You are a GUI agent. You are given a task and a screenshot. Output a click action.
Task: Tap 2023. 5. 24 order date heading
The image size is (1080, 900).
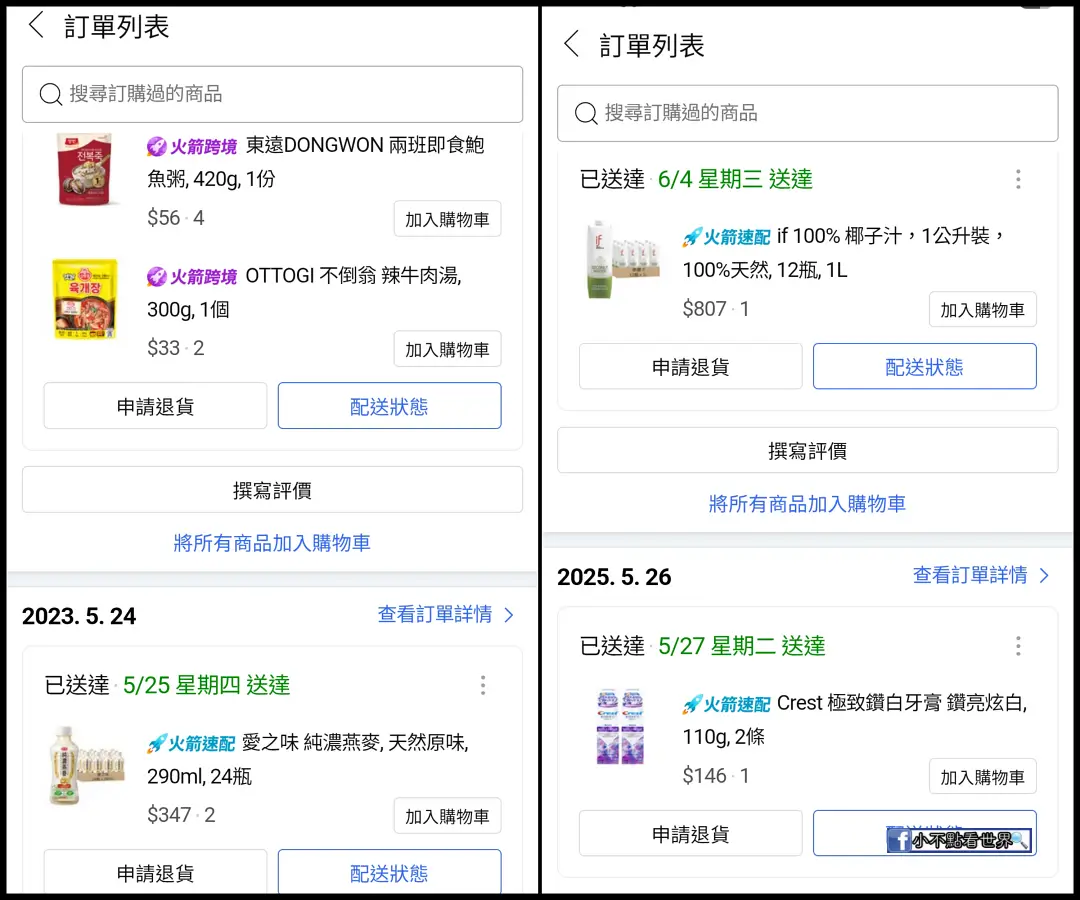(x=79, y=616)
